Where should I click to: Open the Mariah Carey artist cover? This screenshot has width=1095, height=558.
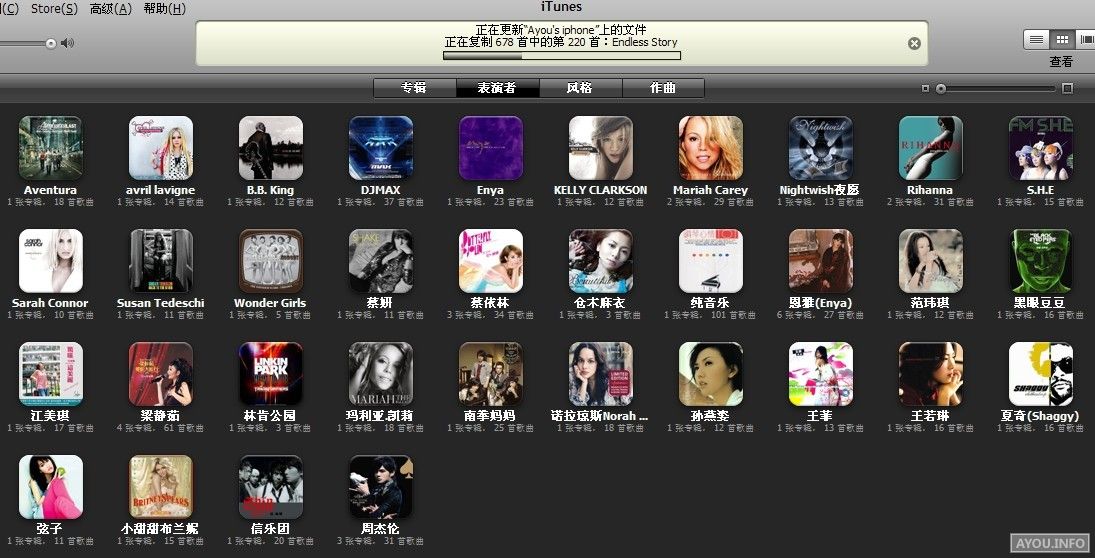710,148
